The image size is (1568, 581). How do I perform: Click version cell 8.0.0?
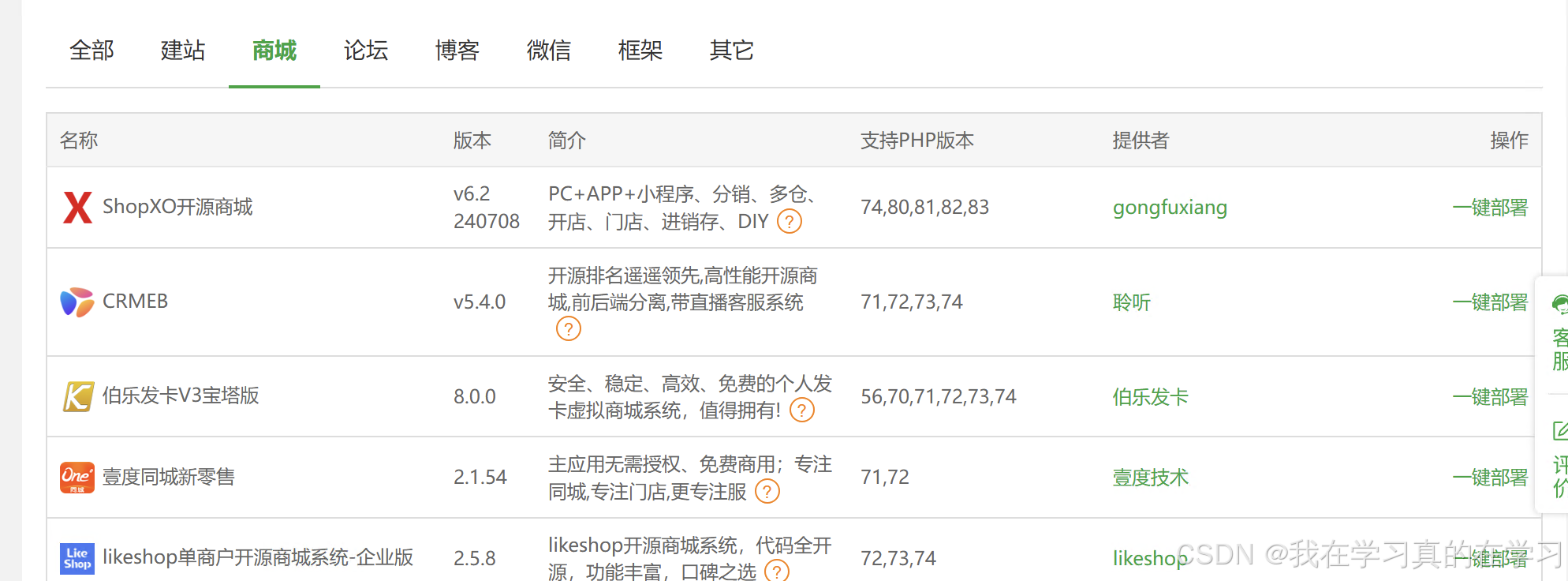tap(475, 397)
